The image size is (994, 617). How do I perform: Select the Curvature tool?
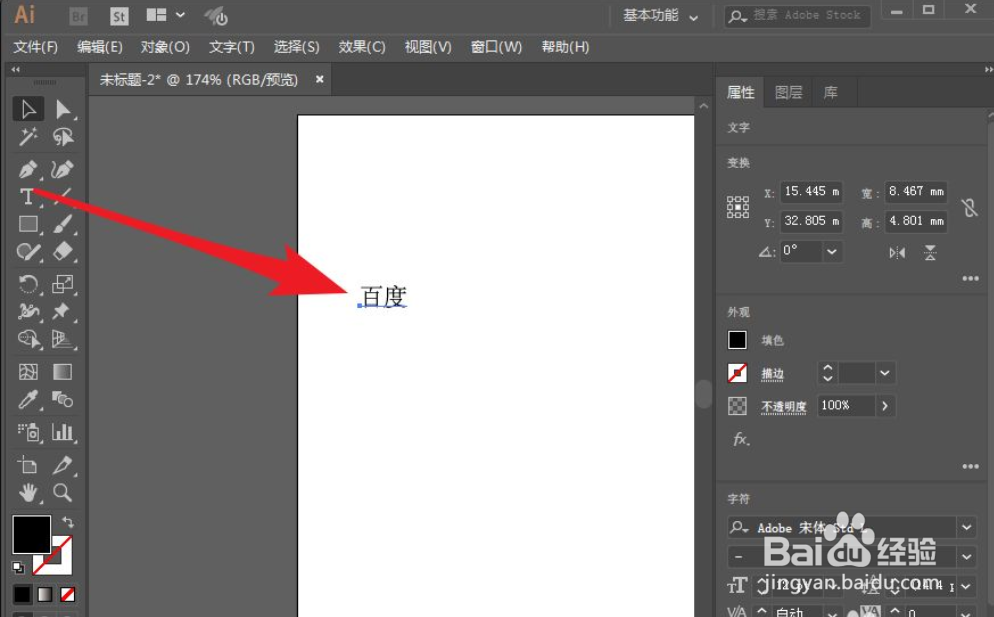(x=62, y=169)
